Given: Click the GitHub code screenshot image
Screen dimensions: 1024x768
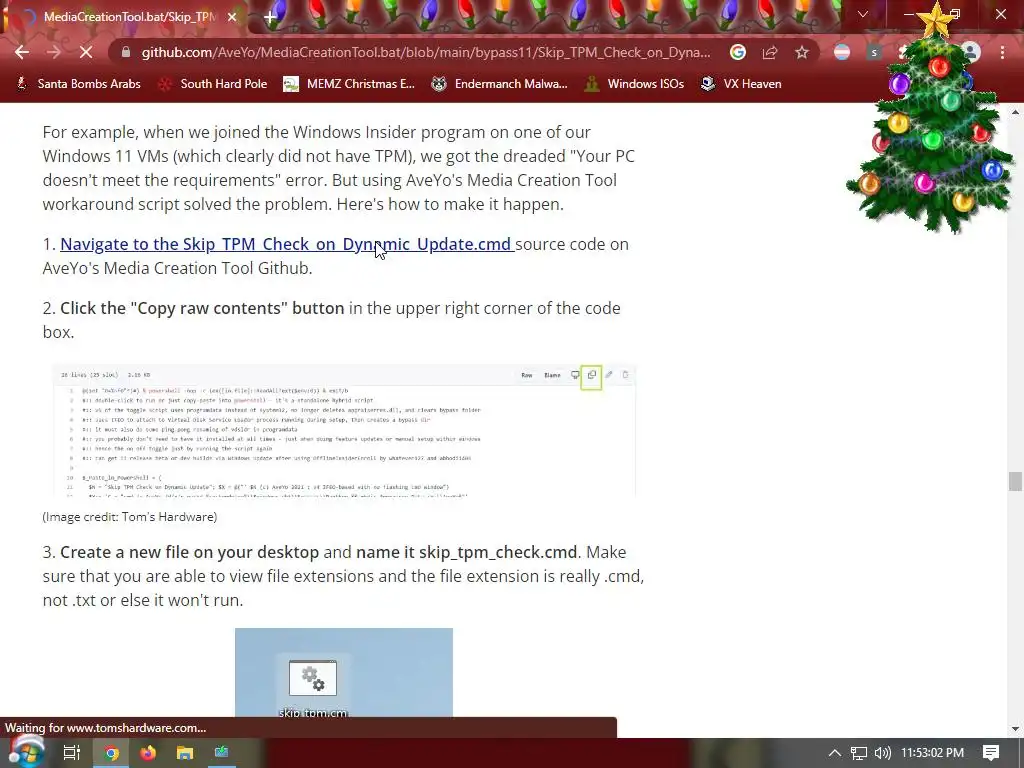Looking at the screenshot, I should click(x=344, y=431).
